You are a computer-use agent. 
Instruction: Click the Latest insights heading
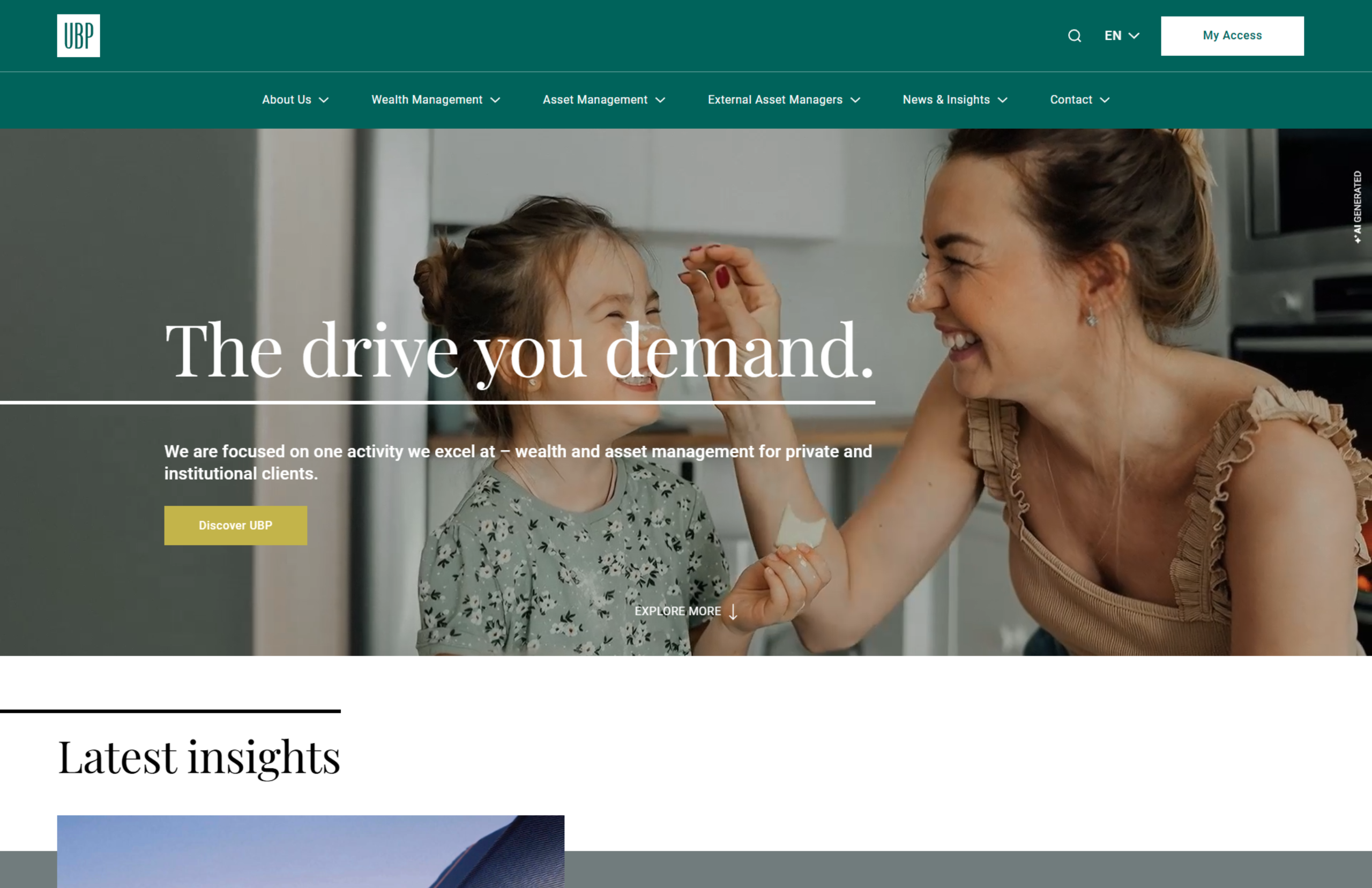pyautogui.click(x=199, y=757)
